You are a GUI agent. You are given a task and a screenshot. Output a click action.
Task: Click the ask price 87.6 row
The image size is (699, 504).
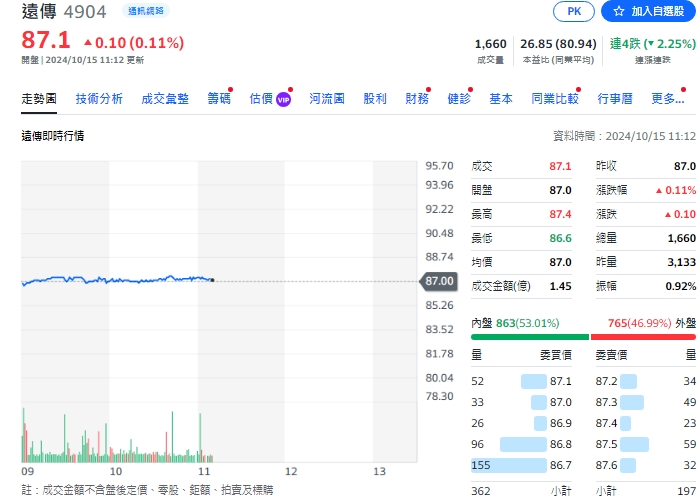tap(646, 465)
